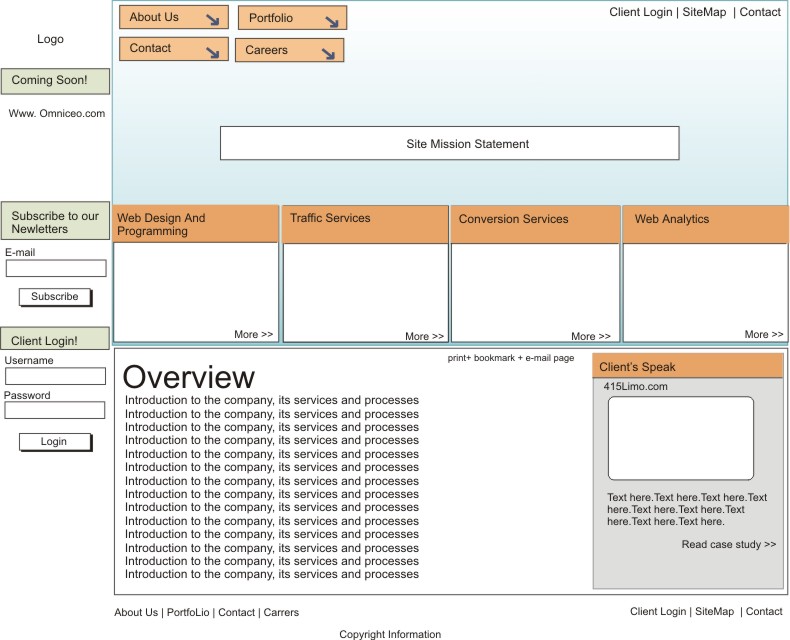Select Traffic Services header
The height and width of the screenshot is (640, 790).
[365, 224]
